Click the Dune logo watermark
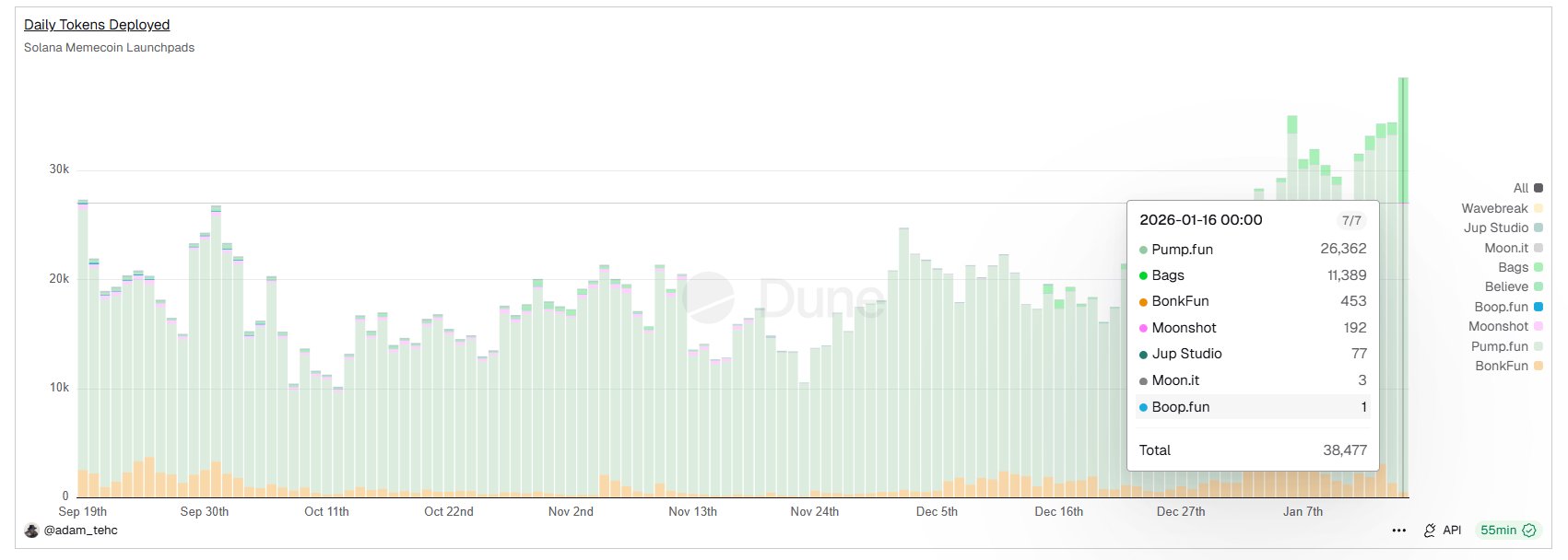 (710, 297)
